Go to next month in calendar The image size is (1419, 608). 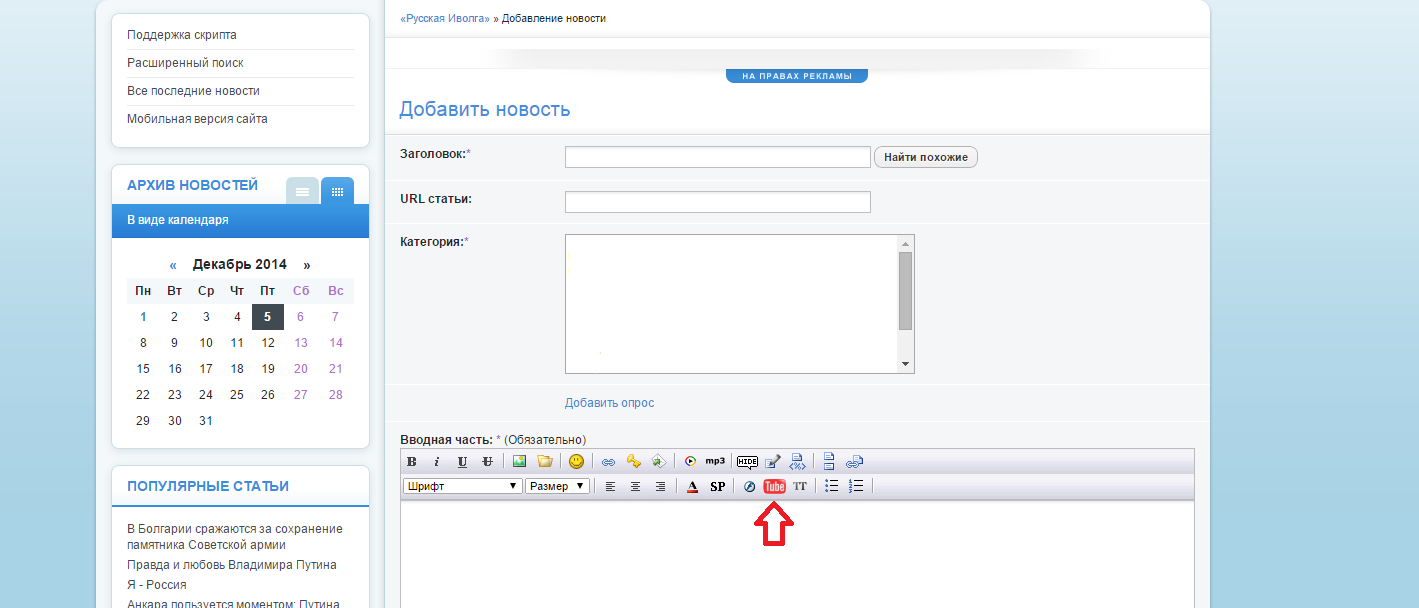(x=307, y=265)
